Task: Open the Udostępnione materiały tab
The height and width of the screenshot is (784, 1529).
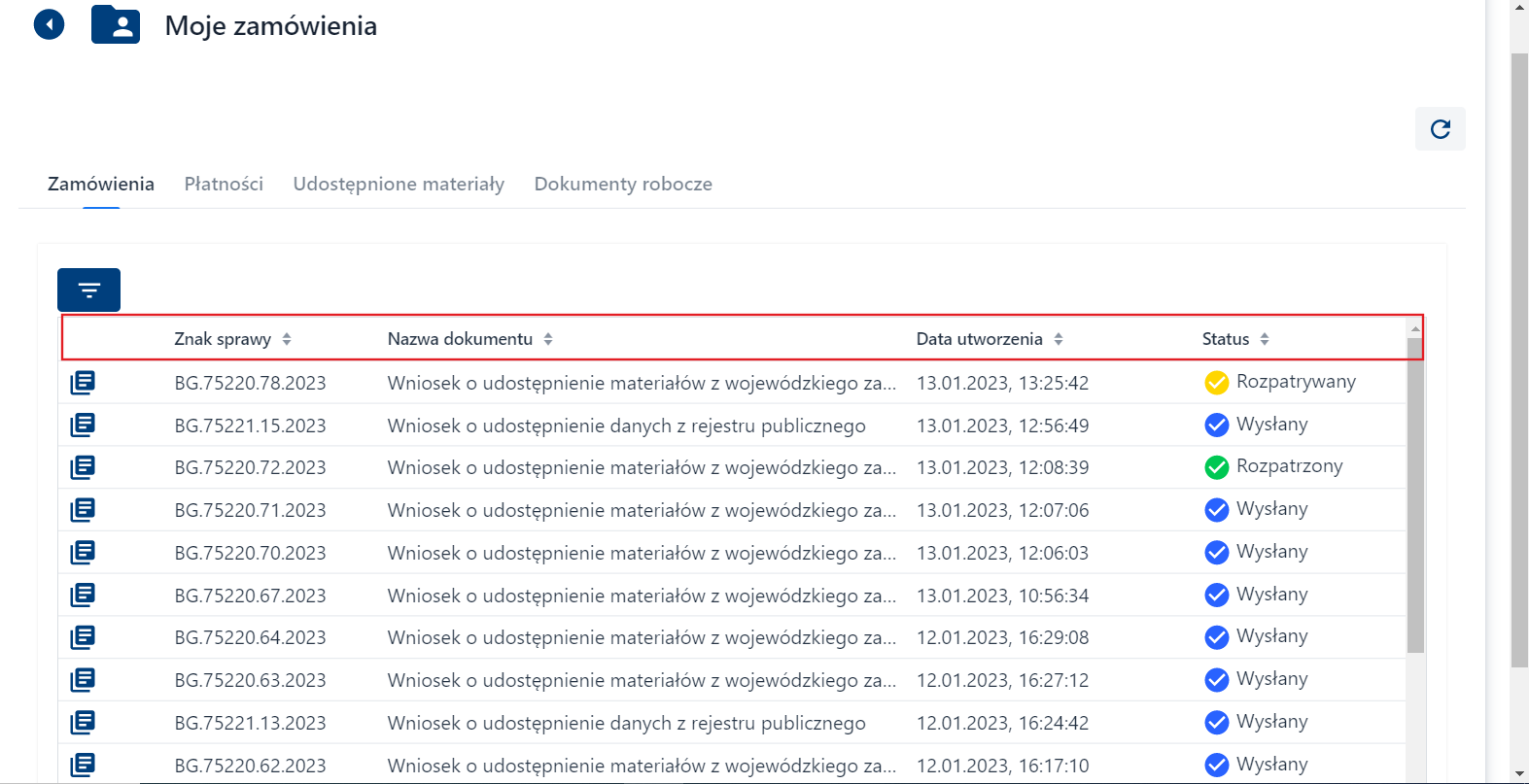Action: (x=399, y=184)
